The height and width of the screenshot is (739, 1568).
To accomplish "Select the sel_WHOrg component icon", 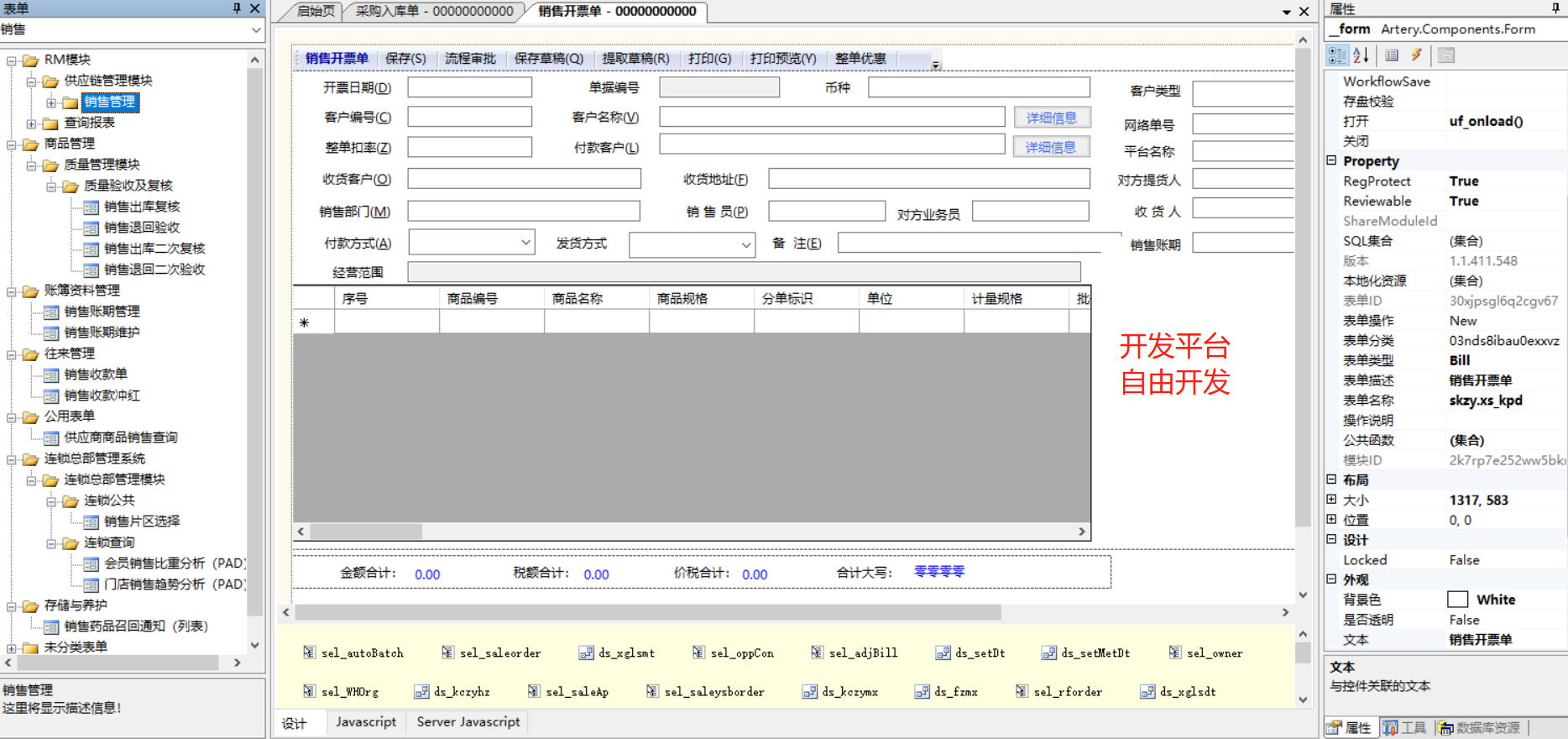I will [x=310, y=691].
